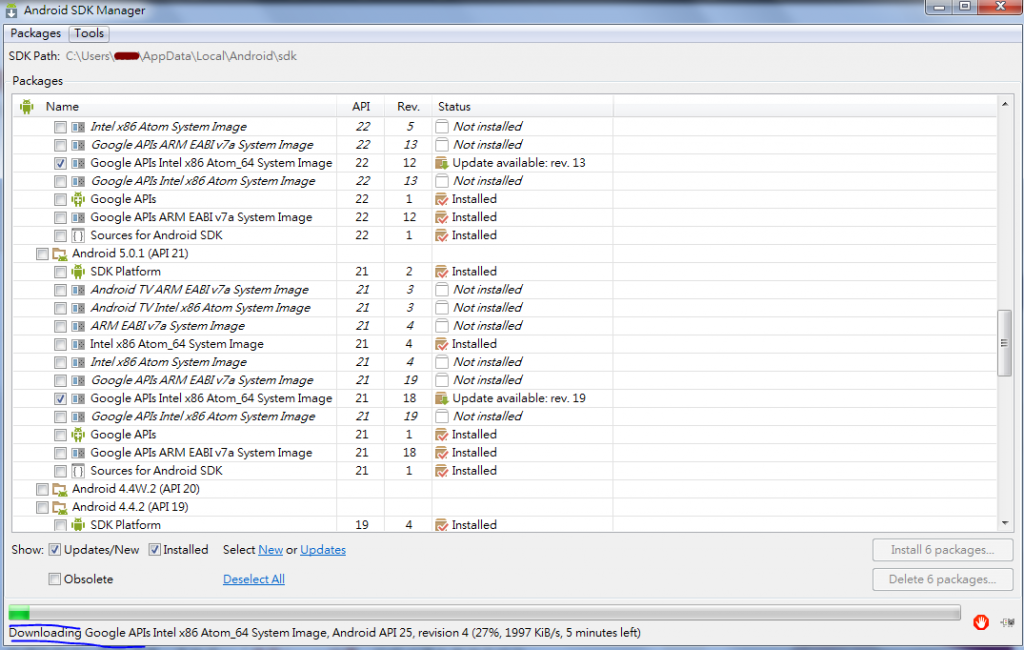Viewport: 1024px width, 650px height.
Task: Open the Packages menu
Action: (35, 33)
